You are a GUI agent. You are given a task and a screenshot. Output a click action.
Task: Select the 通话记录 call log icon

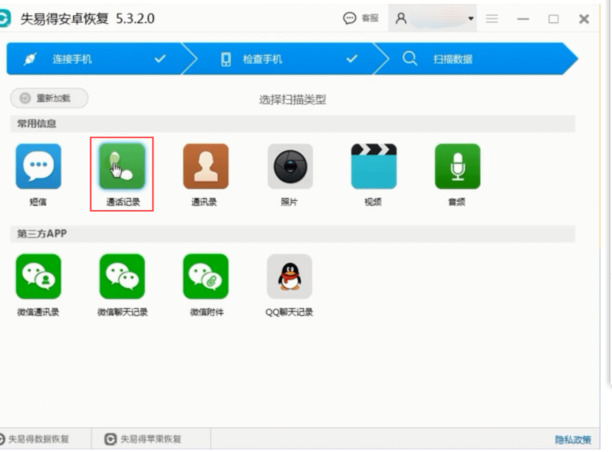tap(122, 167)
